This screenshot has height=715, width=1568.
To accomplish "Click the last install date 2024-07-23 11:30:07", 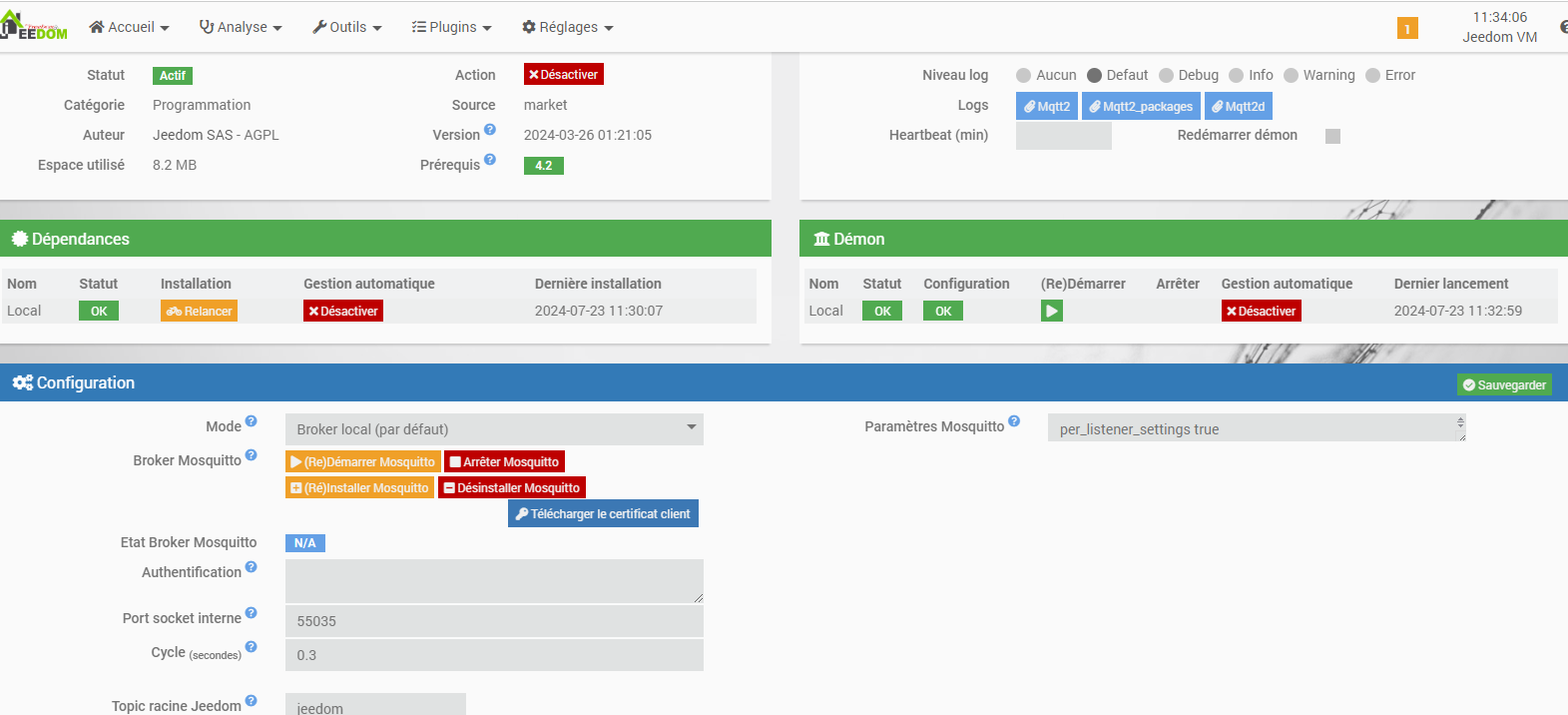I will click(x=599, y=311).
